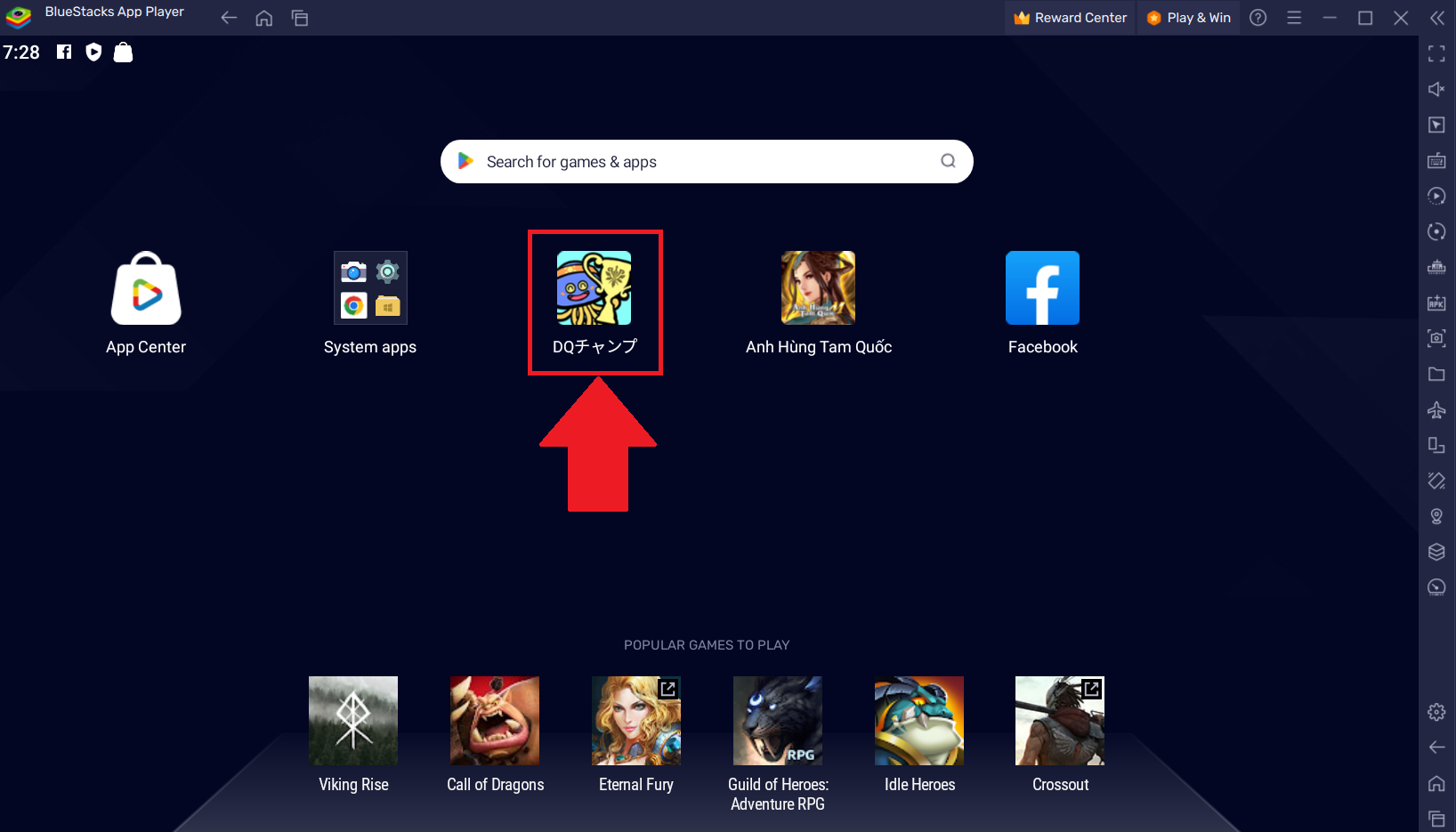Open the System apps folder
Image resolution: width=1456 pixels, height=832 pixels.
click(370, 288)
